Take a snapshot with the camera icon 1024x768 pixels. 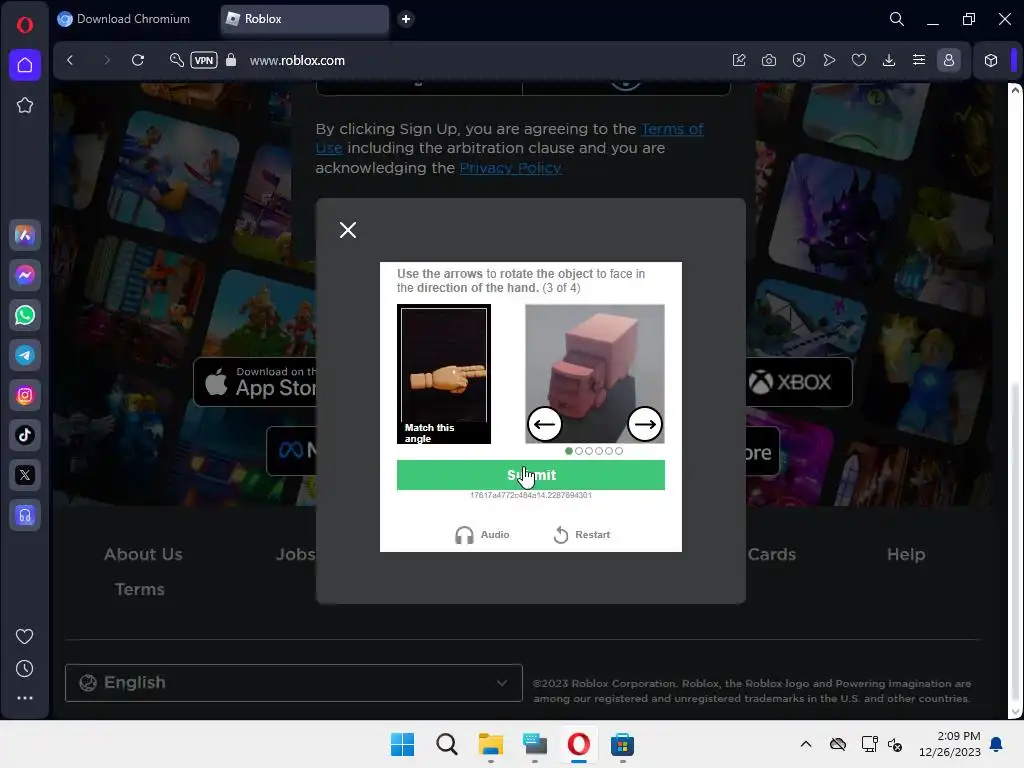pyautogui.click(x=769, y=60)
